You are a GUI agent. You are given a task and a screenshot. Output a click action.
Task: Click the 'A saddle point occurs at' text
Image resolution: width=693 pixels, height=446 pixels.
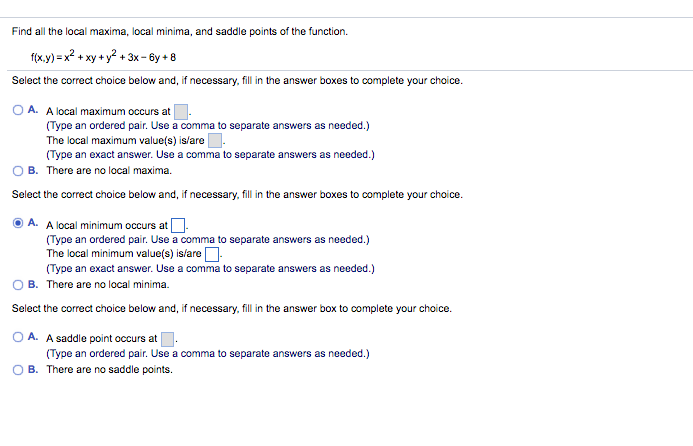click(x=102, y=339)
